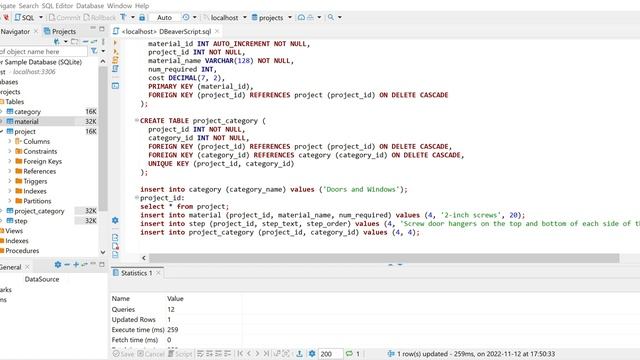Click the refresh icon next to row count

click(349, 353)
